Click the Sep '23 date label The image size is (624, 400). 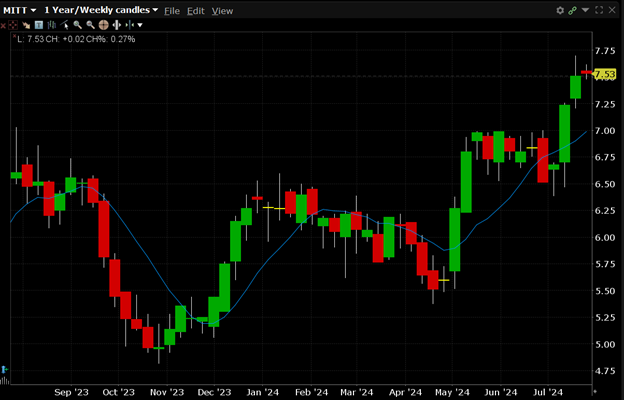click(x=71, y=392)
